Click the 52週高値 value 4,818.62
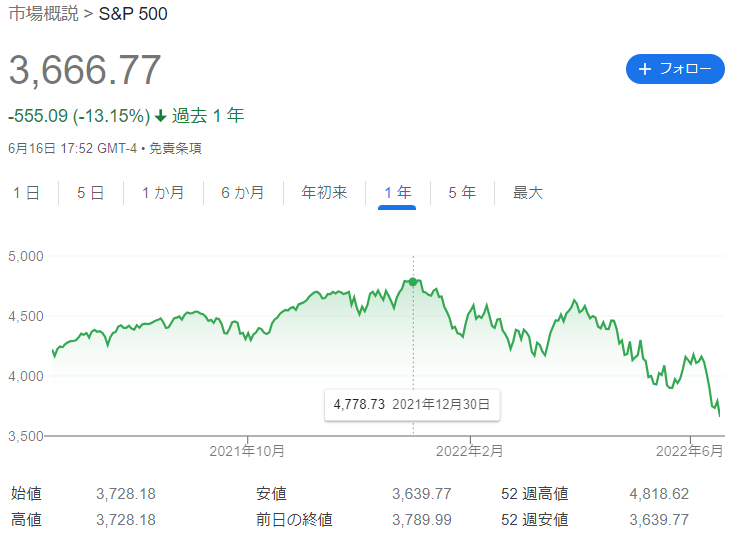The height and width of the screenshot is (536, 742). [x=659, y=494]
